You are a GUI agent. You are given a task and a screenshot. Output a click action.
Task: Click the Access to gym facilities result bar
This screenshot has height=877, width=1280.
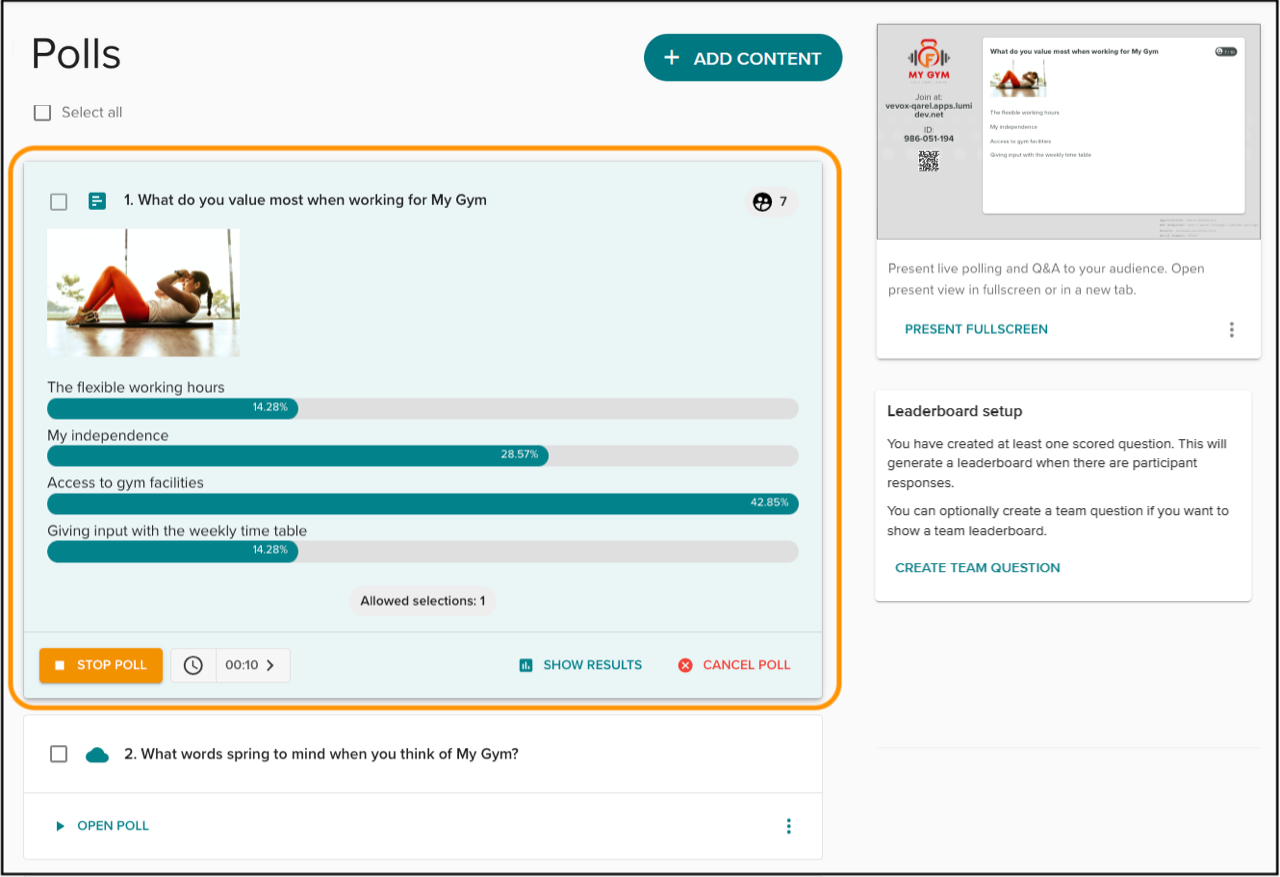tap(422, 503)
